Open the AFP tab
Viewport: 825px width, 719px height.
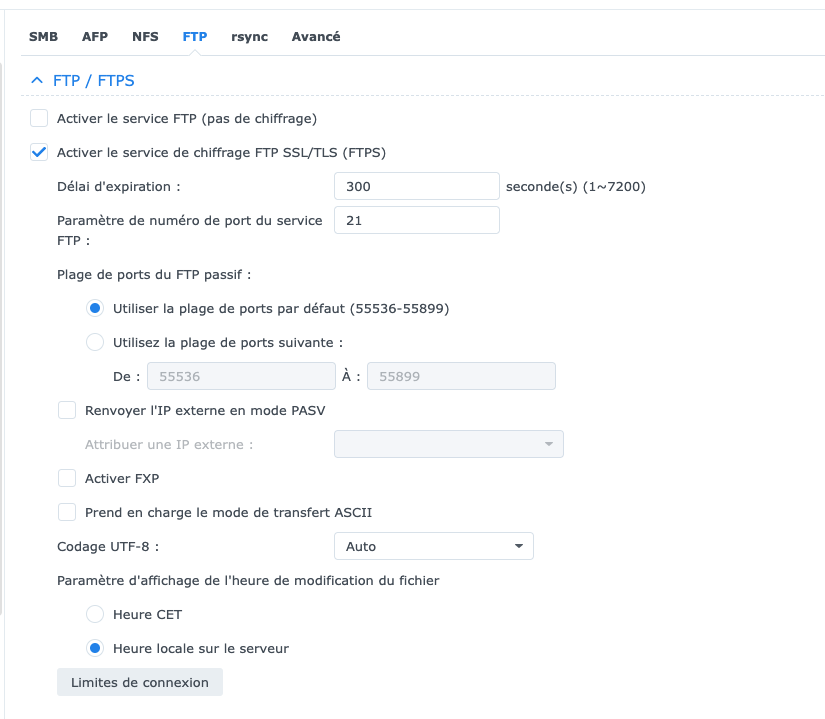[95, 37]
